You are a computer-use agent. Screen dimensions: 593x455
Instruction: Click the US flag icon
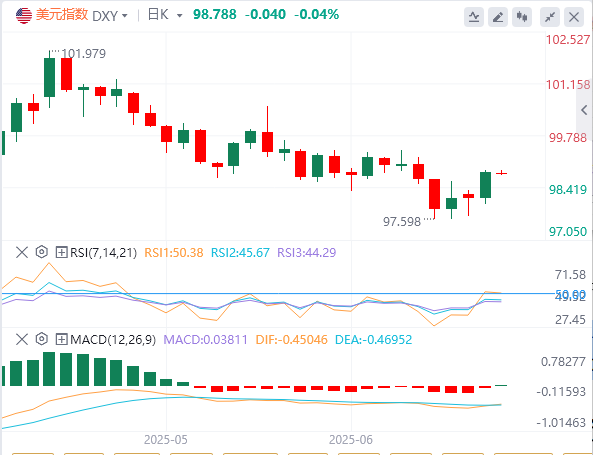pyautogui.click(x=24, y=16)
